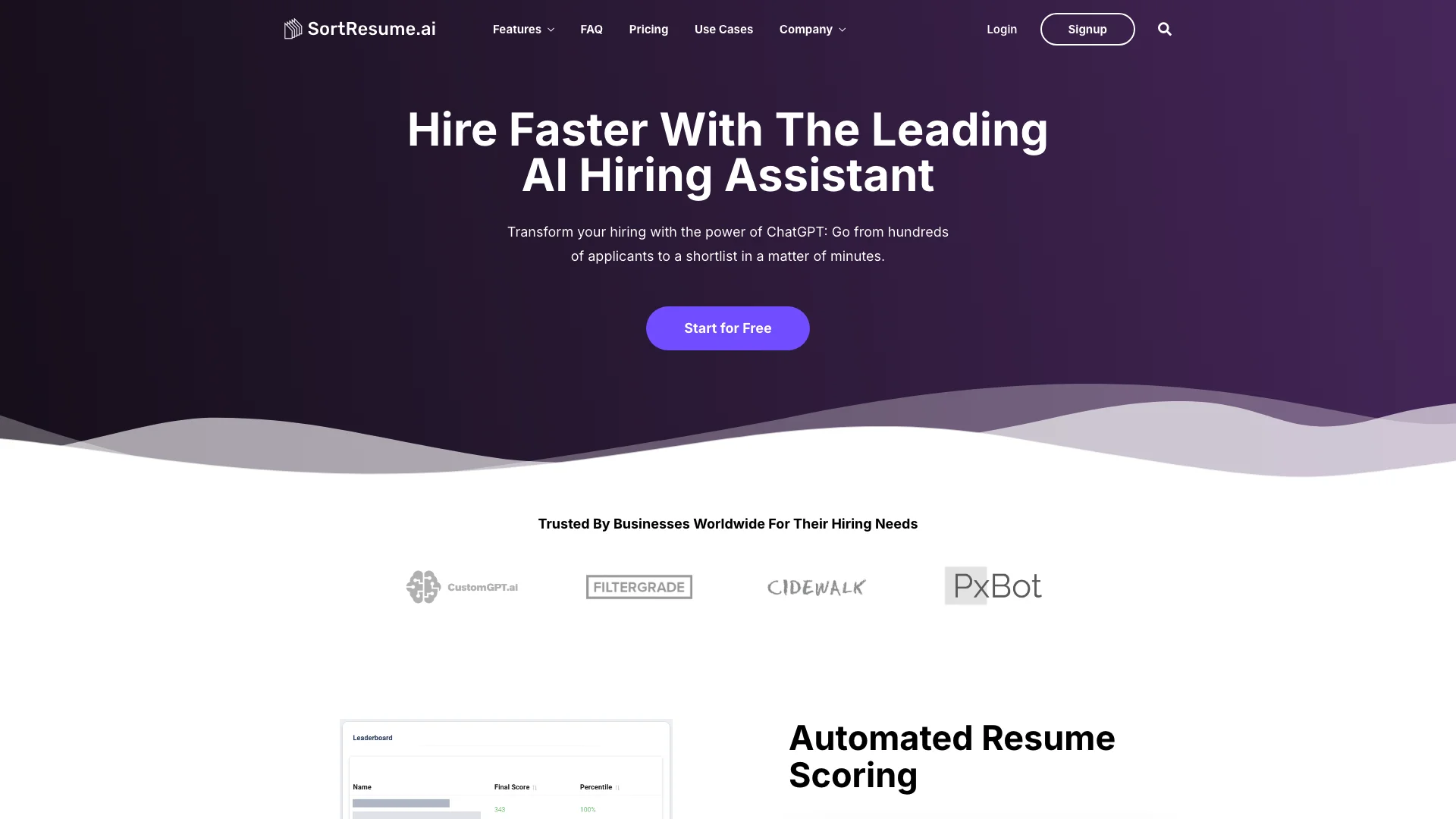Click the SortResume.ai logo icon
1456x819 pixels.
[293, 28]
